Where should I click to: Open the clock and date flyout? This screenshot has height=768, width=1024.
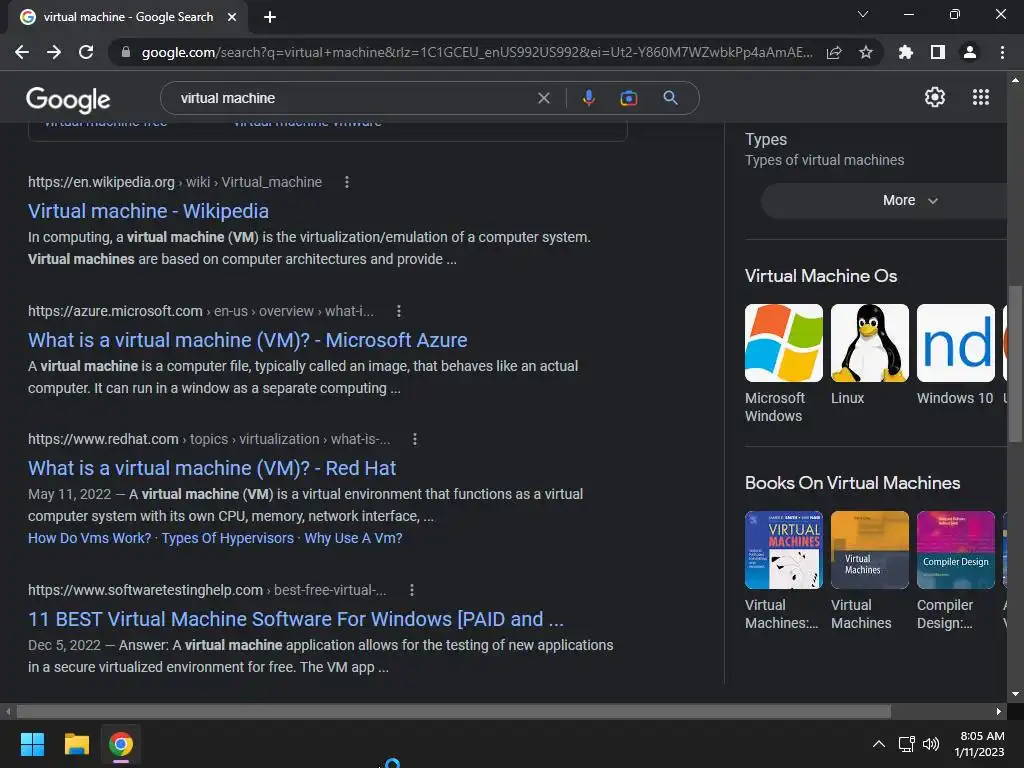(980, 744)
